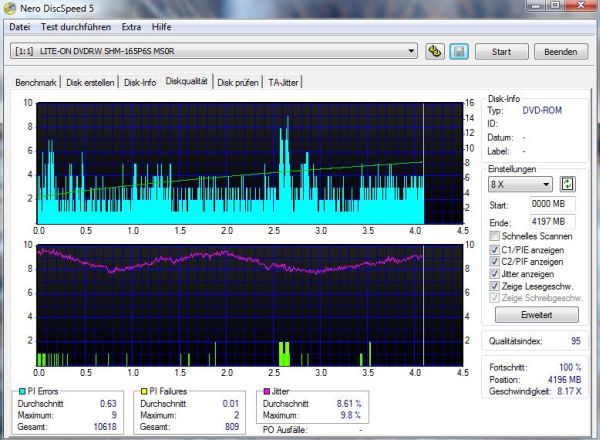Screen dimensions: 600x440
Task: Toggle the Jitter anzeigen checkbox
Action: click(493, 272)
